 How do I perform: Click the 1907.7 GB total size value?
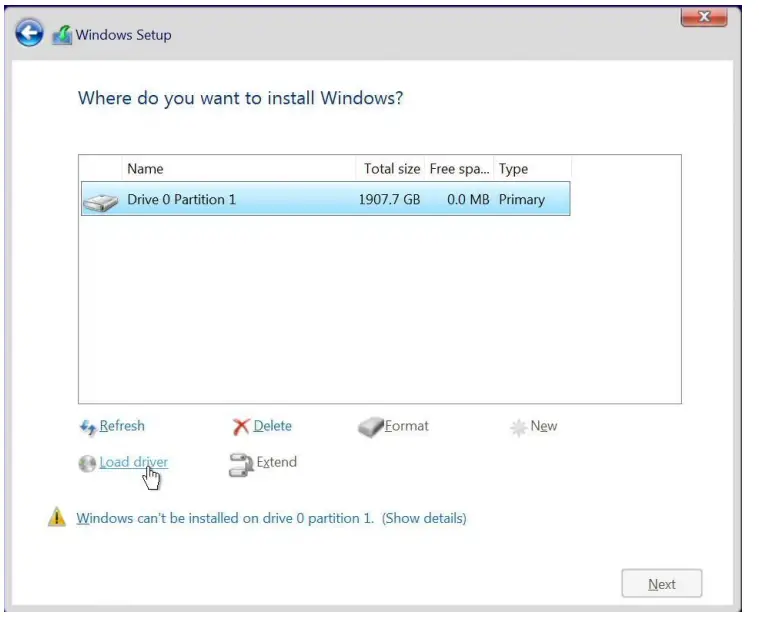click(x=389, y=200)
